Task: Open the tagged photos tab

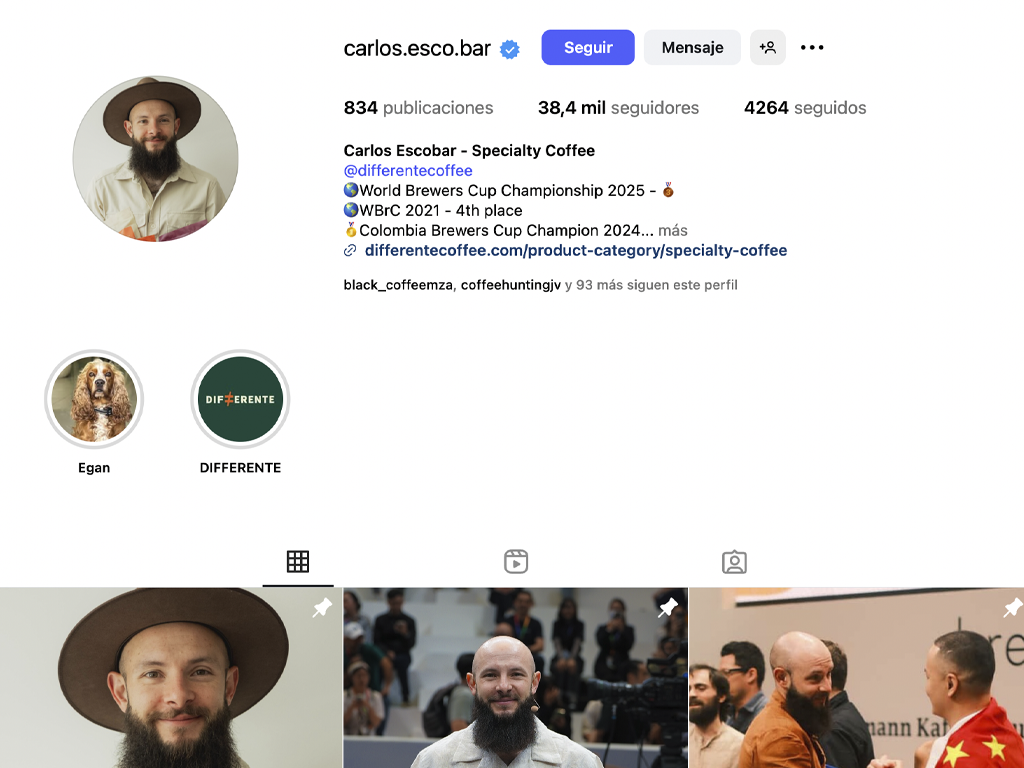Action: click(x=734, y=562)
